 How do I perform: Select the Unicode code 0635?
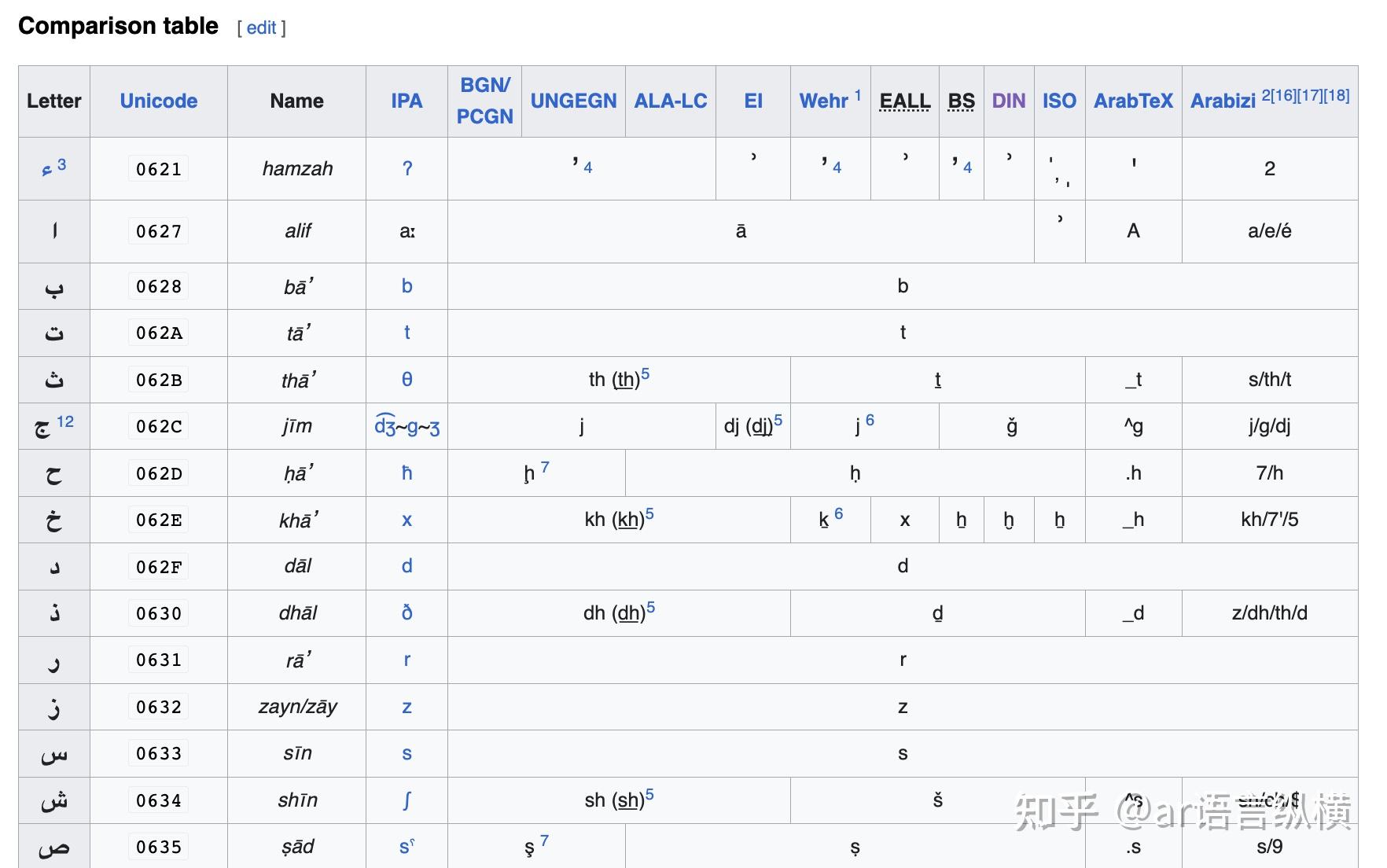[x=158, y=847]
